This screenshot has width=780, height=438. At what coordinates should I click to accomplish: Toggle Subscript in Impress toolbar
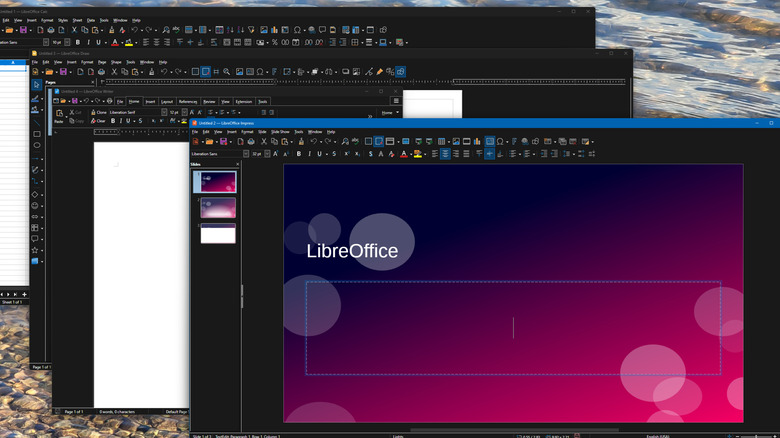(x=357, y=154)
